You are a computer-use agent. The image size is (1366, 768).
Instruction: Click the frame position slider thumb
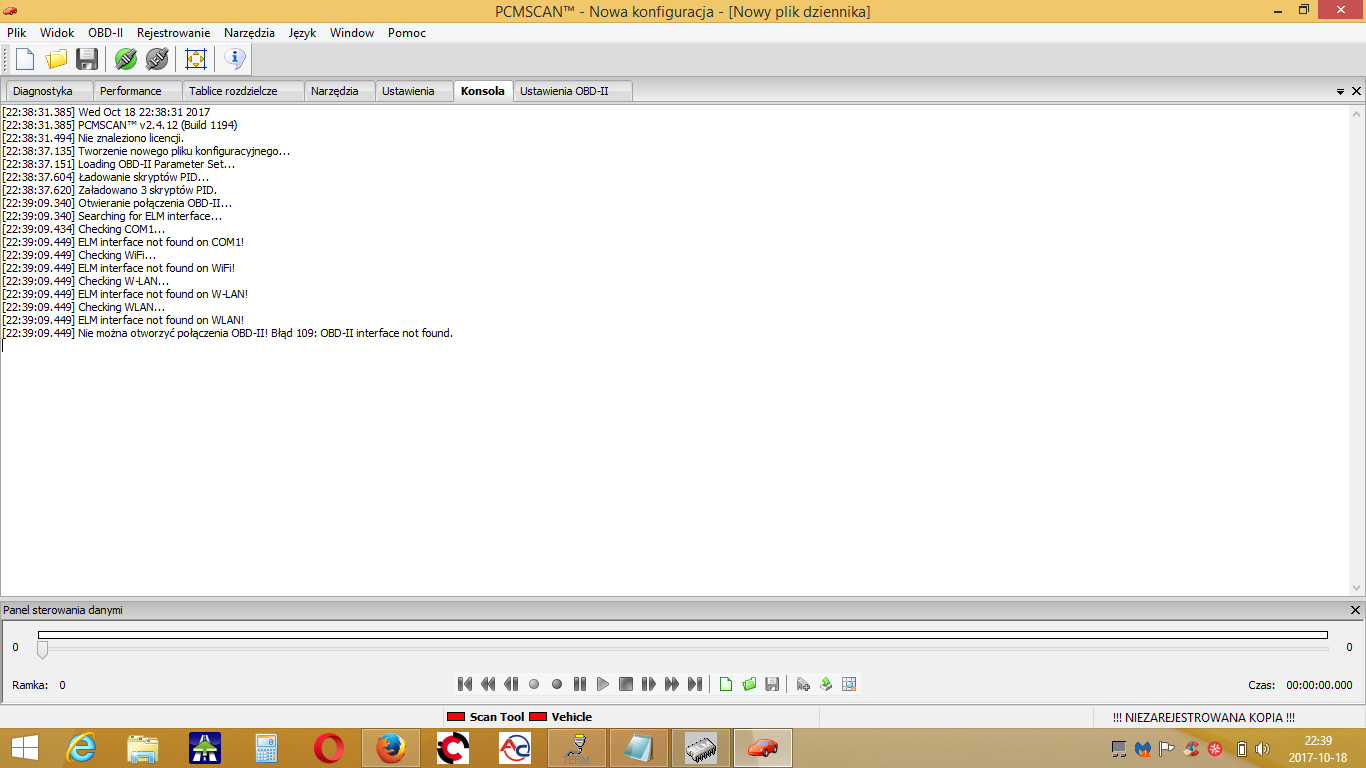[42, 650]
